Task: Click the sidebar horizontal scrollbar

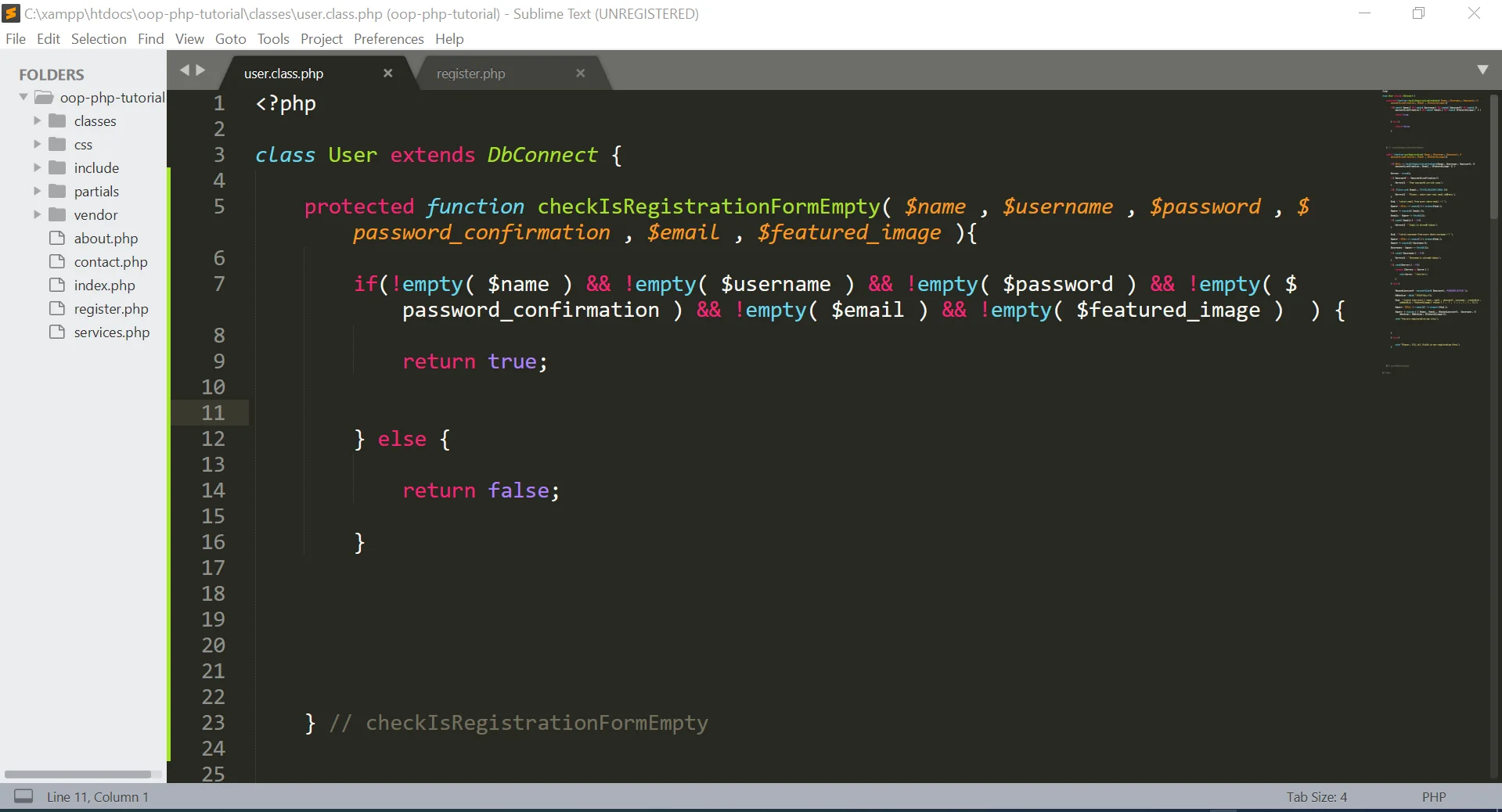Action: click(x=78, y=774)
